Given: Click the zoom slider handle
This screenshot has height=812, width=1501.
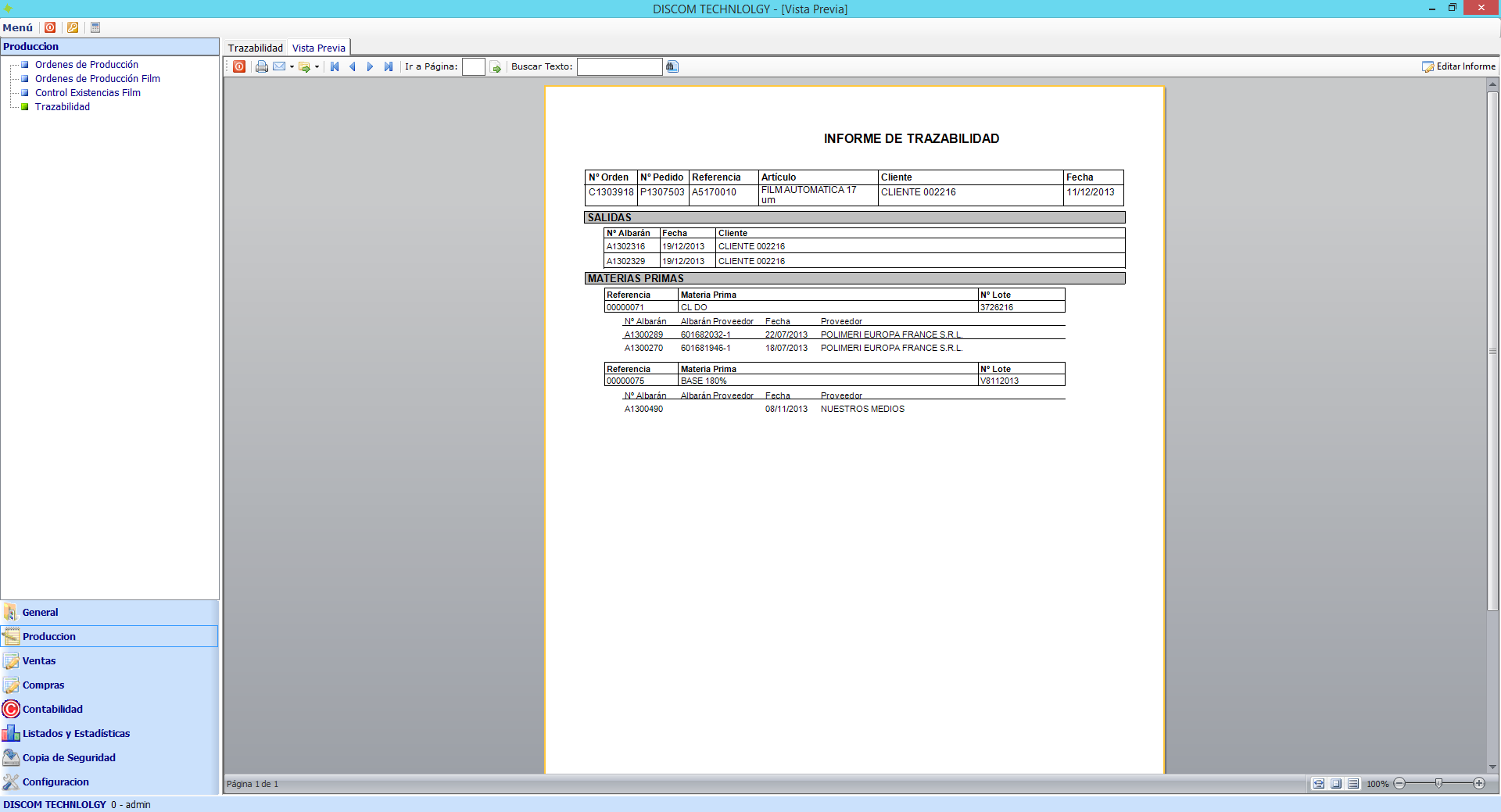Looking at the screenshot, I should 1438,783.
